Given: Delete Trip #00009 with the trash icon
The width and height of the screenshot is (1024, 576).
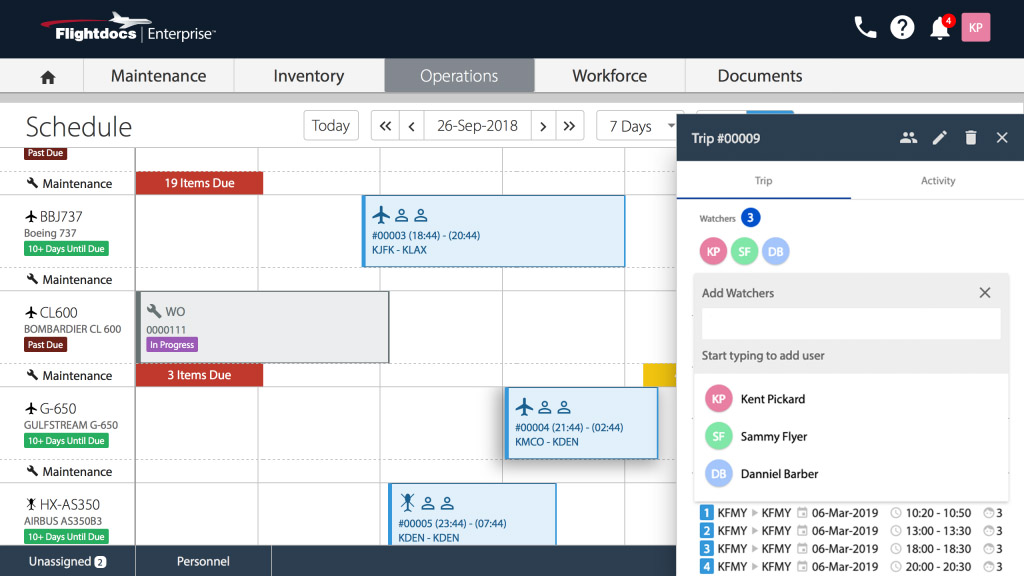Looking at the screenshot, I should [970, 137].
